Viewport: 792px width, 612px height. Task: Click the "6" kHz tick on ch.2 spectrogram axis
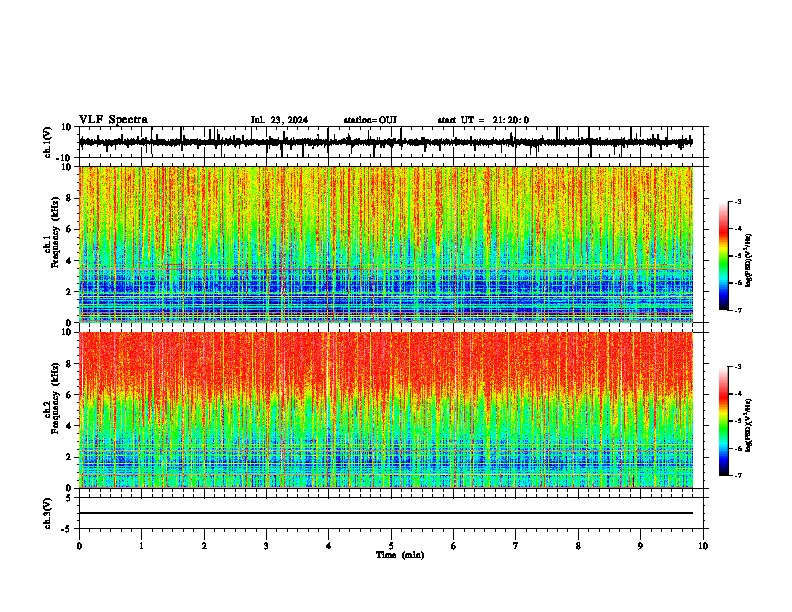70,395
